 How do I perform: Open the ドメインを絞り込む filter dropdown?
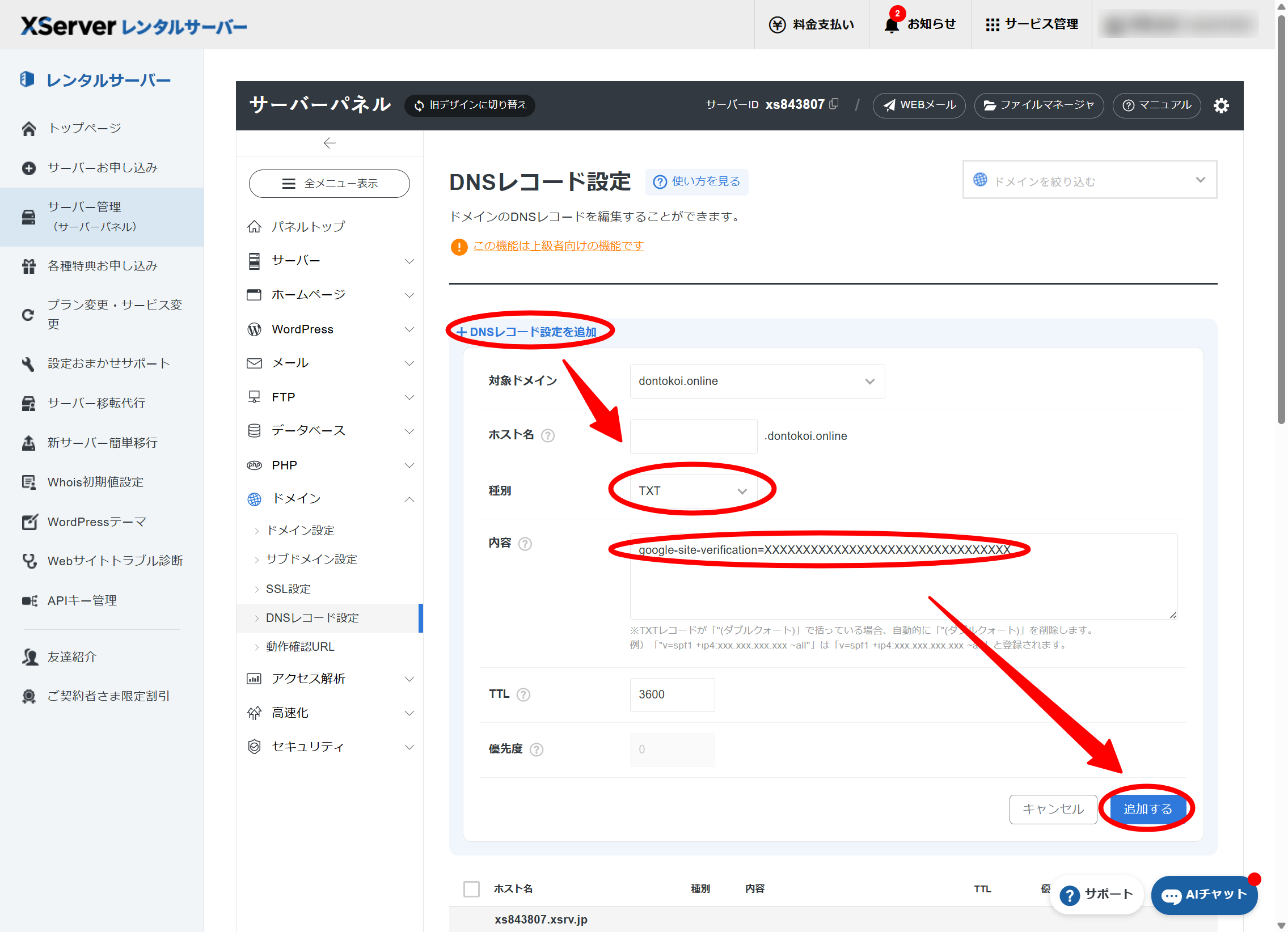1089,180
